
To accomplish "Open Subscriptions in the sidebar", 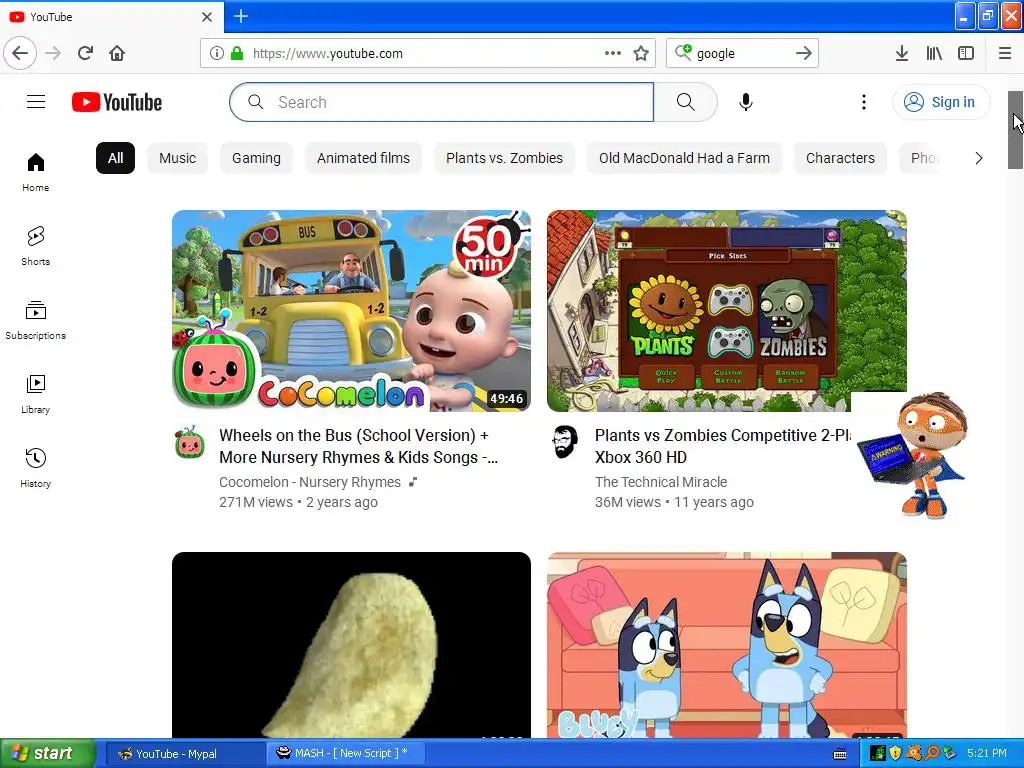I will (35, 320).
